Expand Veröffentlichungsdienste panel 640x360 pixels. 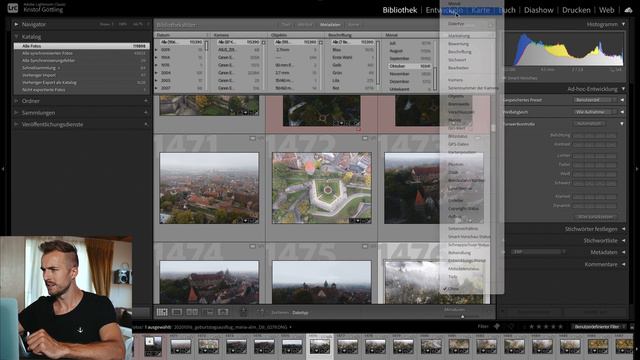point(16,124)
